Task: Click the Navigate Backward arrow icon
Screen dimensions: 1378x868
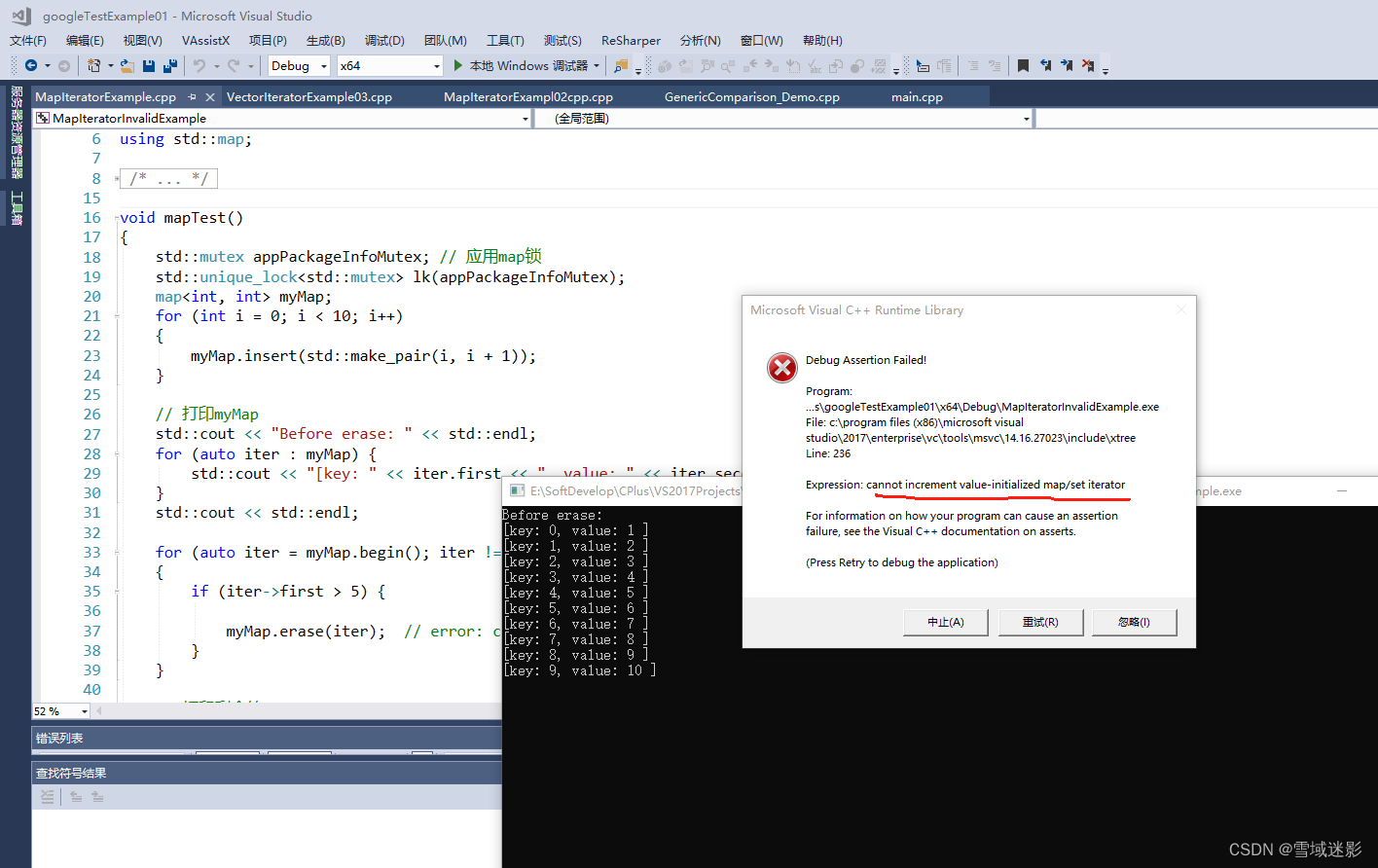Action: [31, 65]
